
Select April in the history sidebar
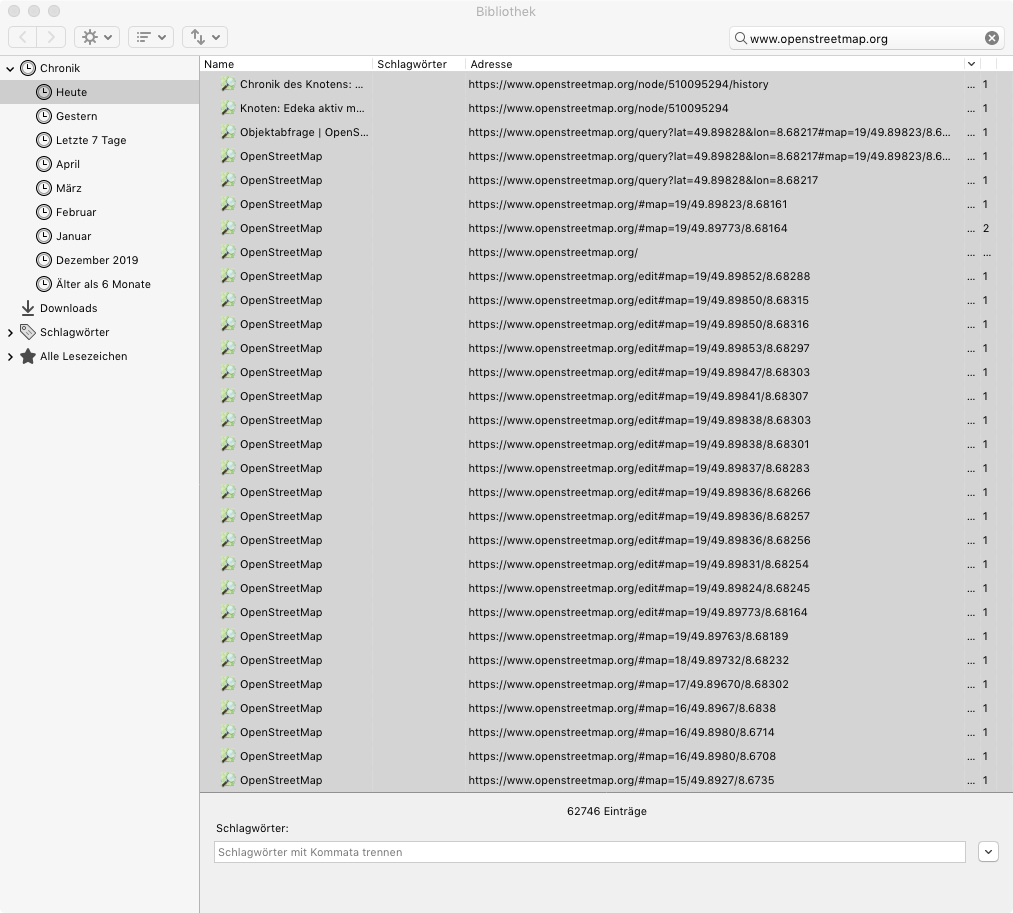point(99,164)
